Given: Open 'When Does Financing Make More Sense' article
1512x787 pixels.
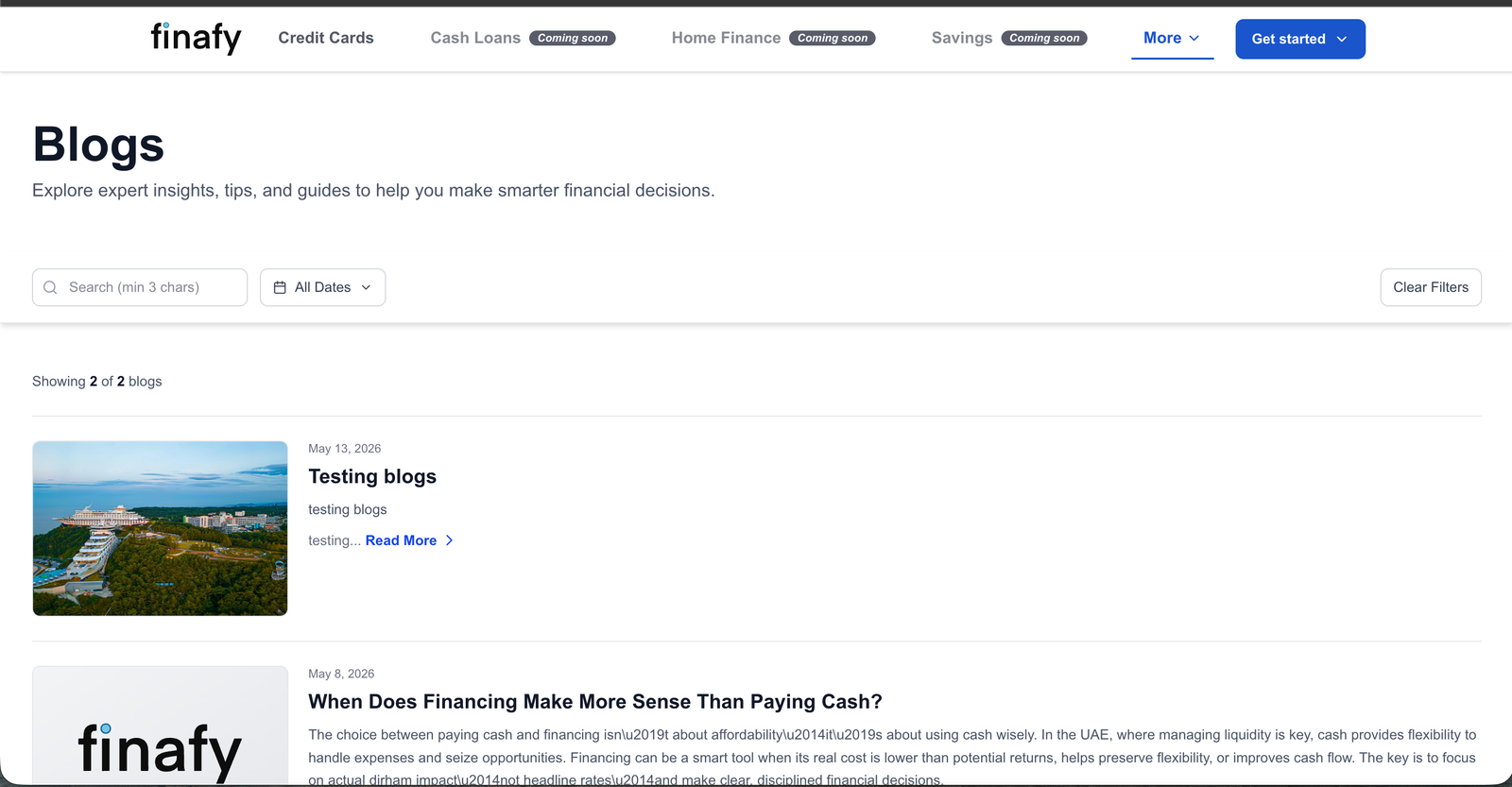Looking at the screenshot, I should coord(595,701).
